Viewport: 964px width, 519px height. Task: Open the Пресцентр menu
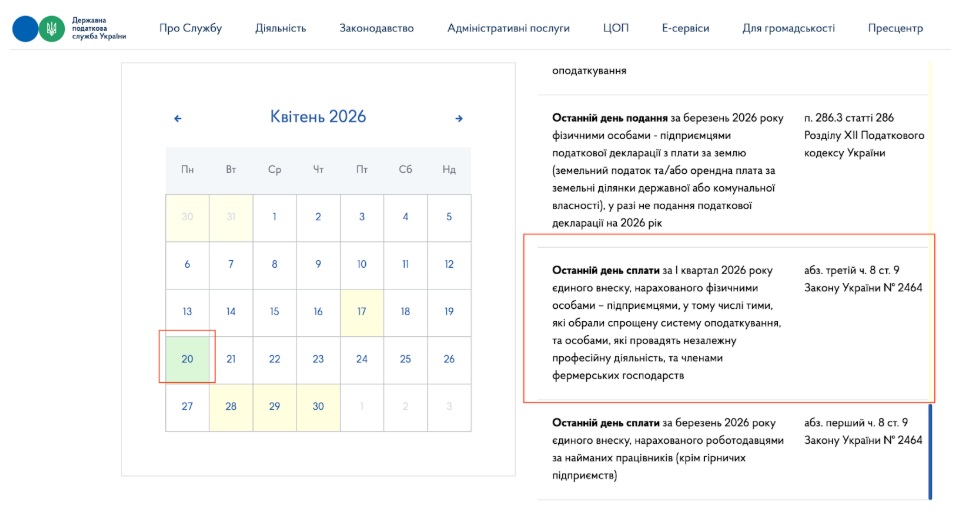(895, 28)
